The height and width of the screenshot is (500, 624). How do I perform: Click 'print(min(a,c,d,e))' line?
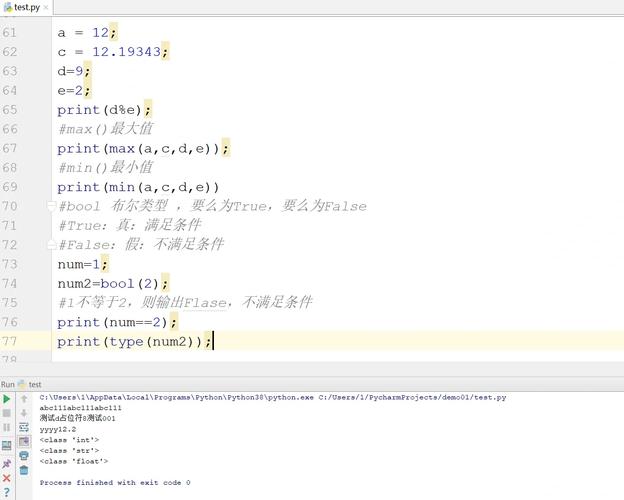pos(138,187)
